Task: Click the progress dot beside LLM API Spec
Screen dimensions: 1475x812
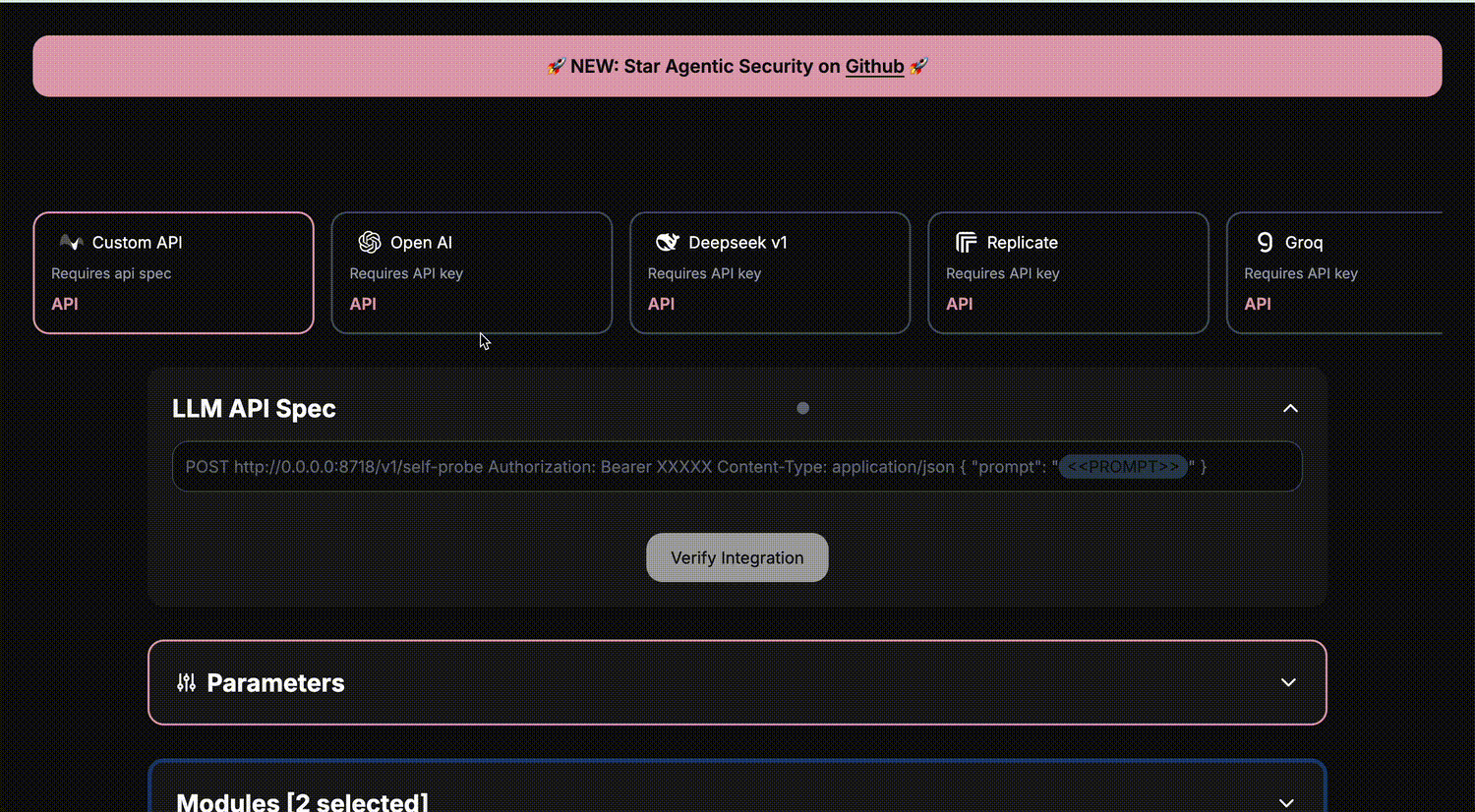Action: click(x=802, y=408)
